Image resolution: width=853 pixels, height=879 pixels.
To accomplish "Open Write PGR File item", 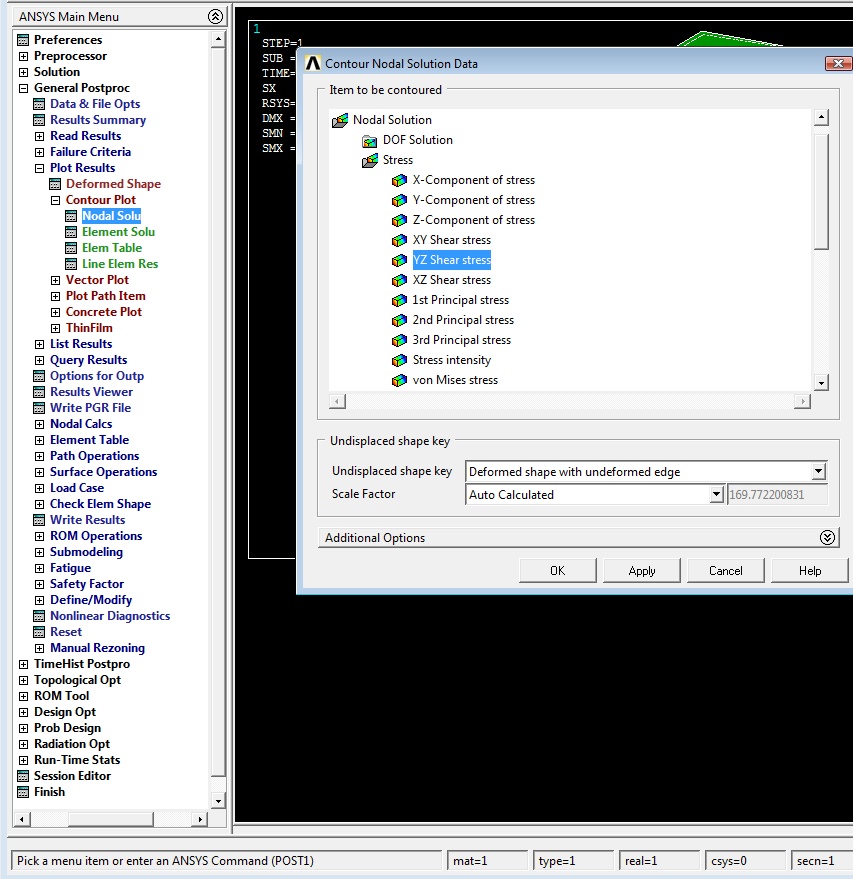I will [x=90, y=408].
